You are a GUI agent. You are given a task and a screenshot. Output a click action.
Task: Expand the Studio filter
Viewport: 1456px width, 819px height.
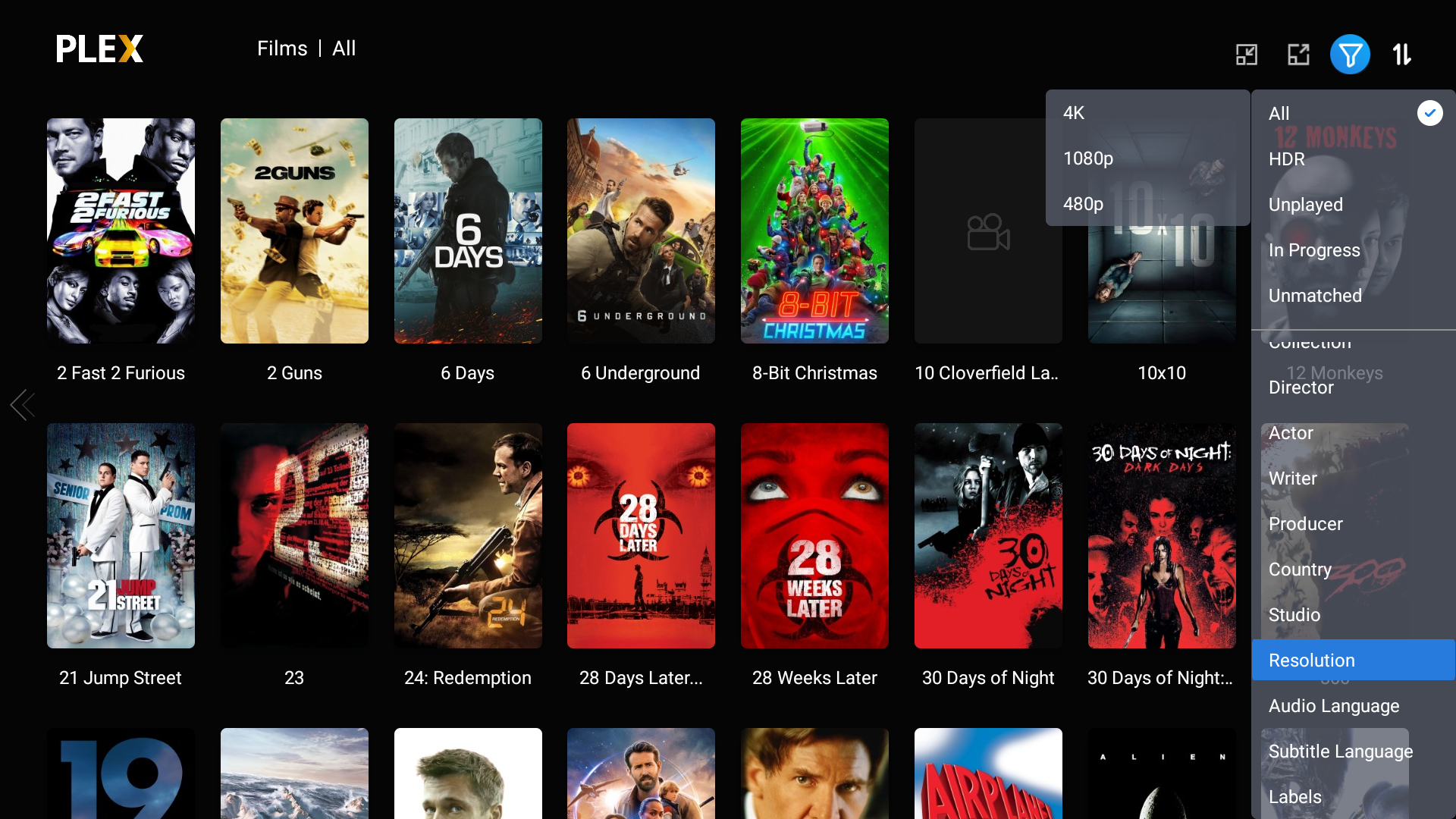tap(1353, 615)
